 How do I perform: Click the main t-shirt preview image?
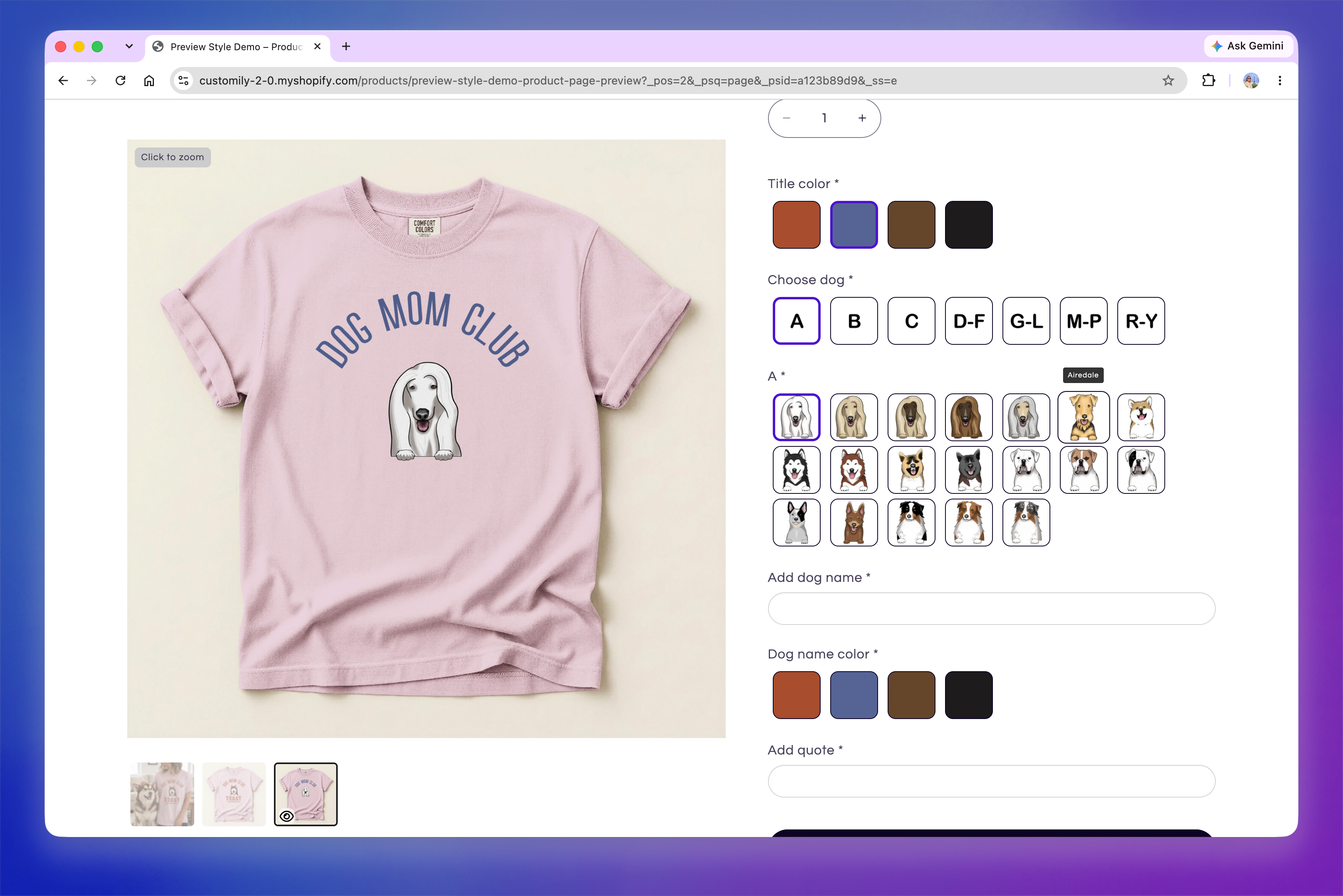(x=427, y=439)
